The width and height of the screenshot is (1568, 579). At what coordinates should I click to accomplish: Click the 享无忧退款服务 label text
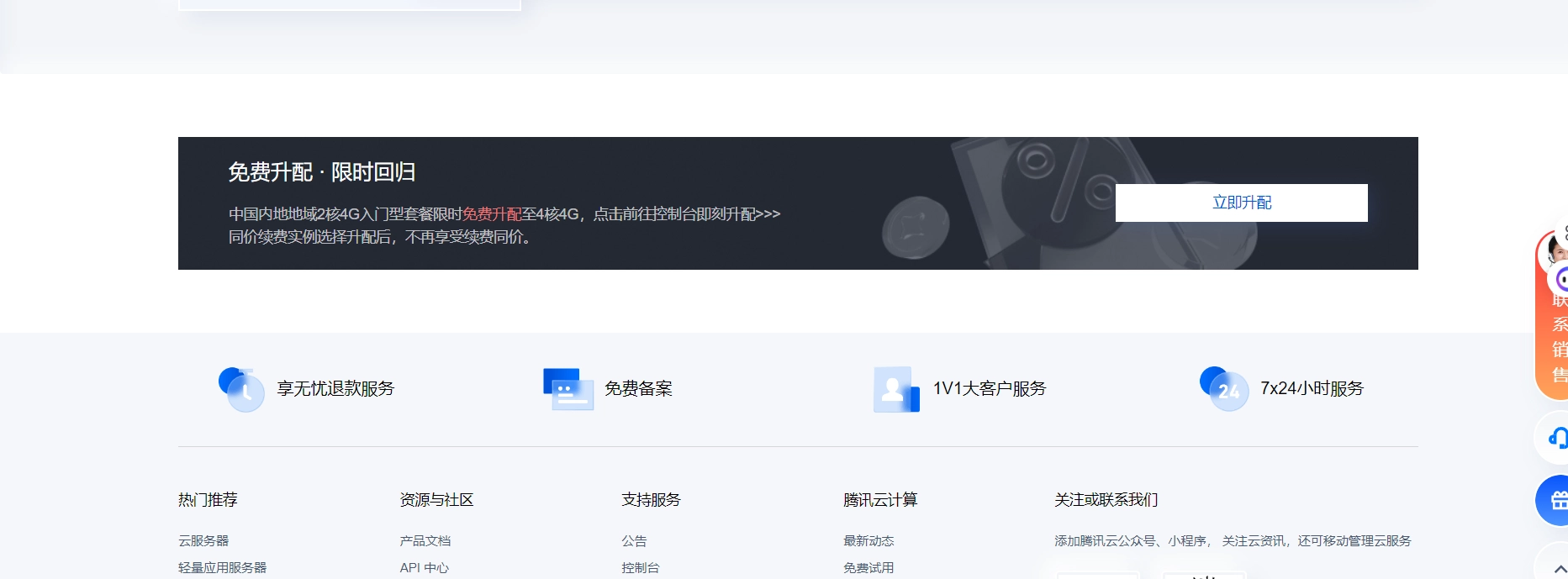[335, 388]
